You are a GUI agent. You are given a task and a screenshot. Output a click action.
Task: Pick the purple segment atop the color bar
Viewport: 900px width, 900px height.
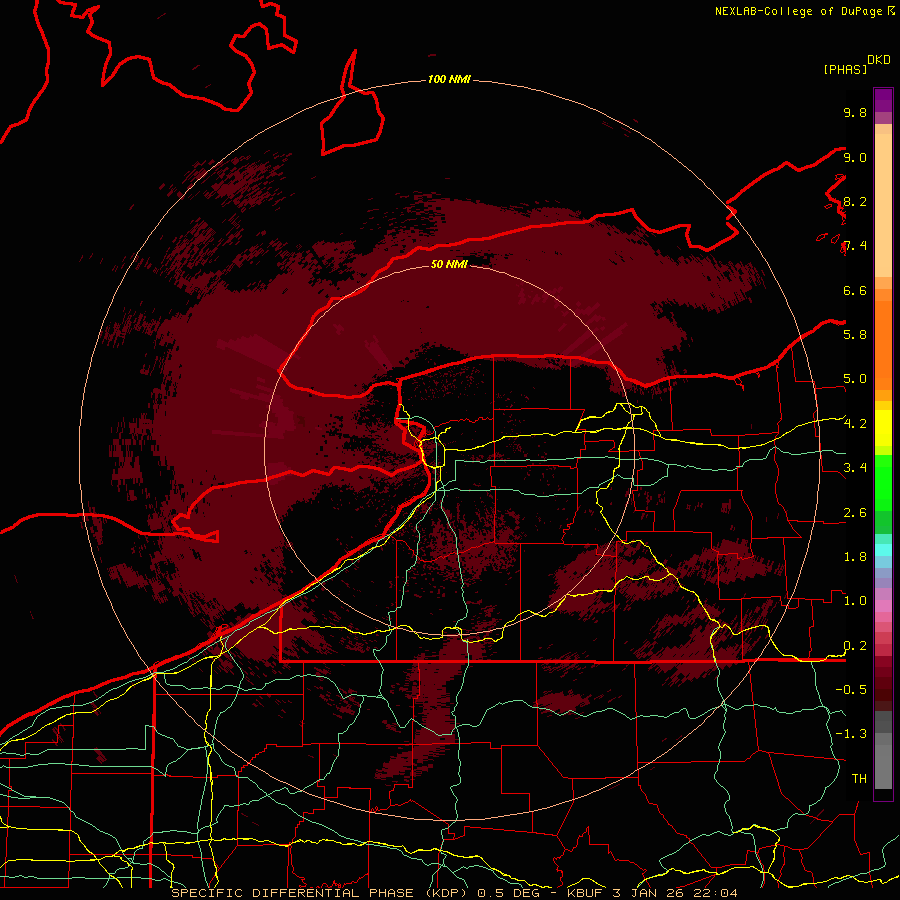pyautogui.click(x=883, y=100)
